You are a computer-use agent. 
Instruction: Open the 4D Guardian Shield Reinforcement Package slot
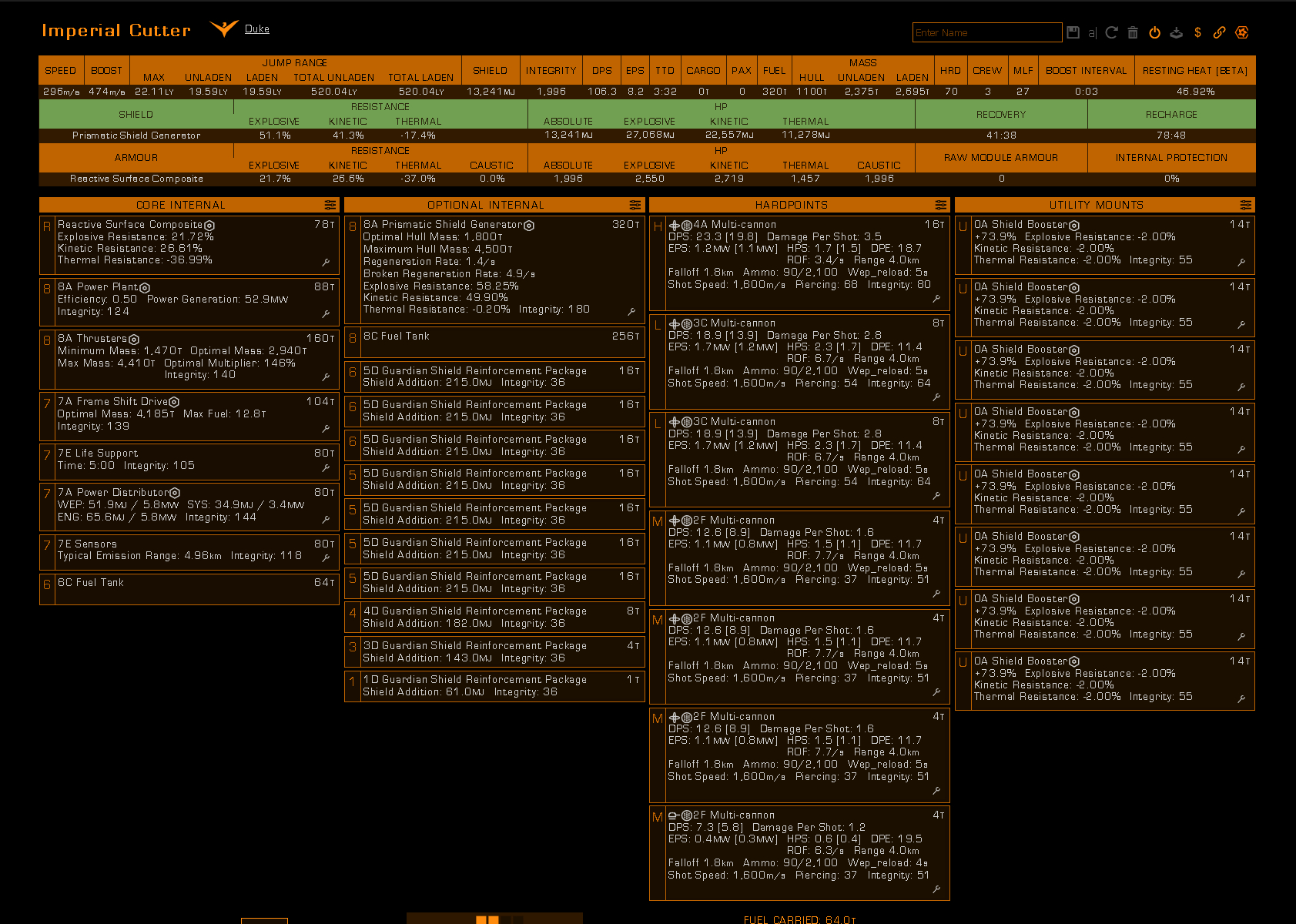(x=494, y=618)
